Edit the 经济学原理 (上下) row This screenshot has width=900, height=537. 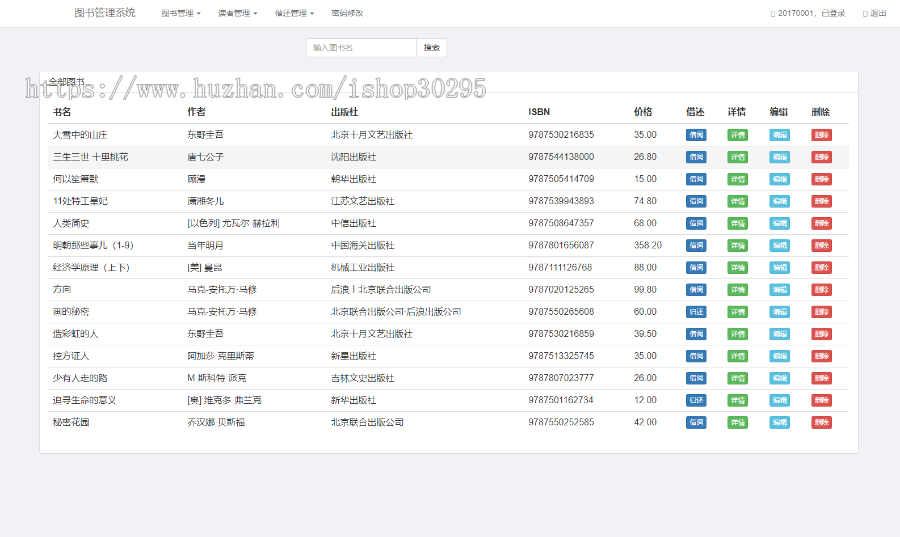[x=779, y=267]
